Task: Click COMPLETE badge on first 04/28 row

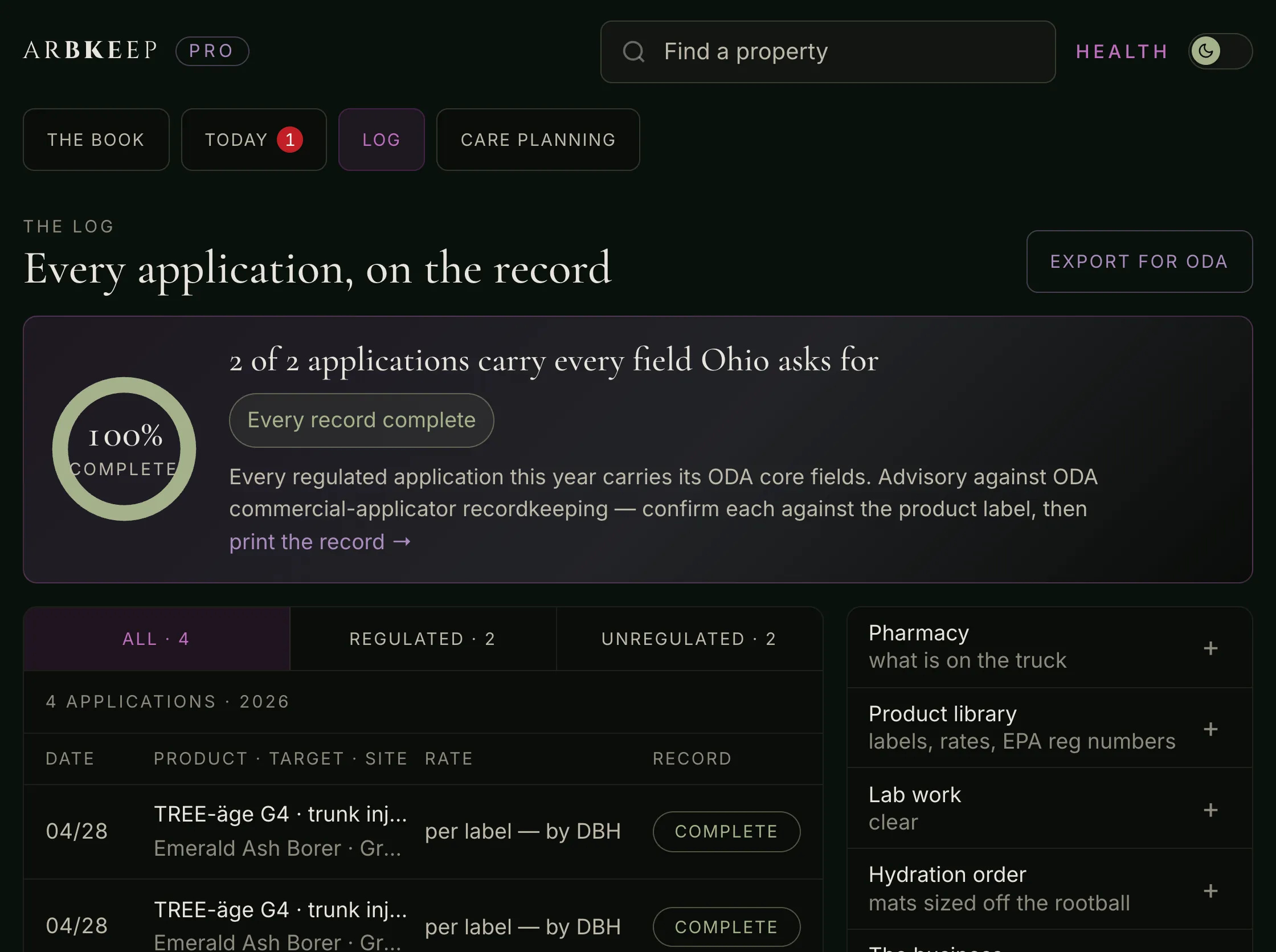Action: point(726,832)
